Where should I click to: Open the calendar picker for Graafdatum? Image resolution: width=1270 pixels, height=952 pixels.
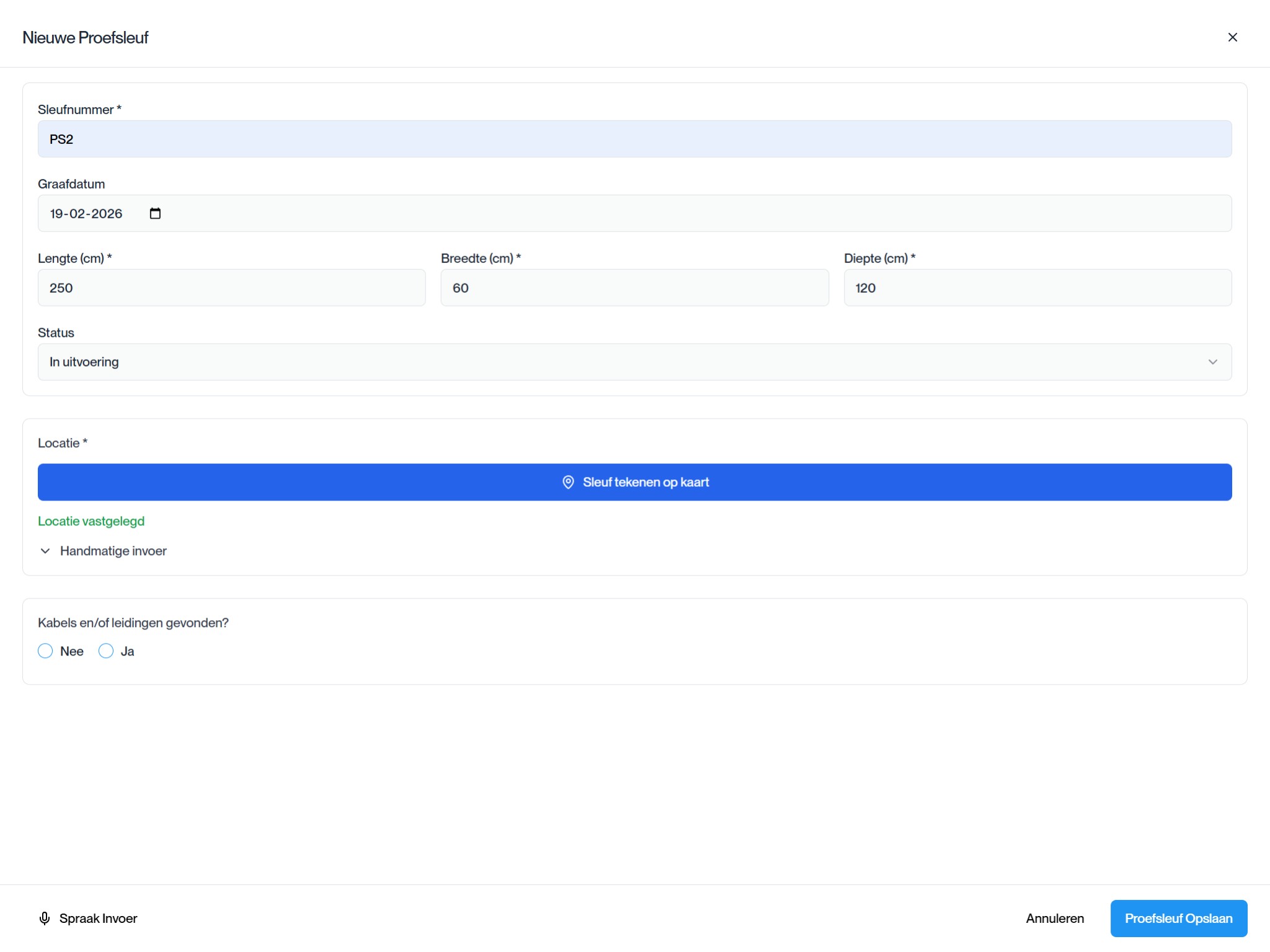[x=155, y=213]
